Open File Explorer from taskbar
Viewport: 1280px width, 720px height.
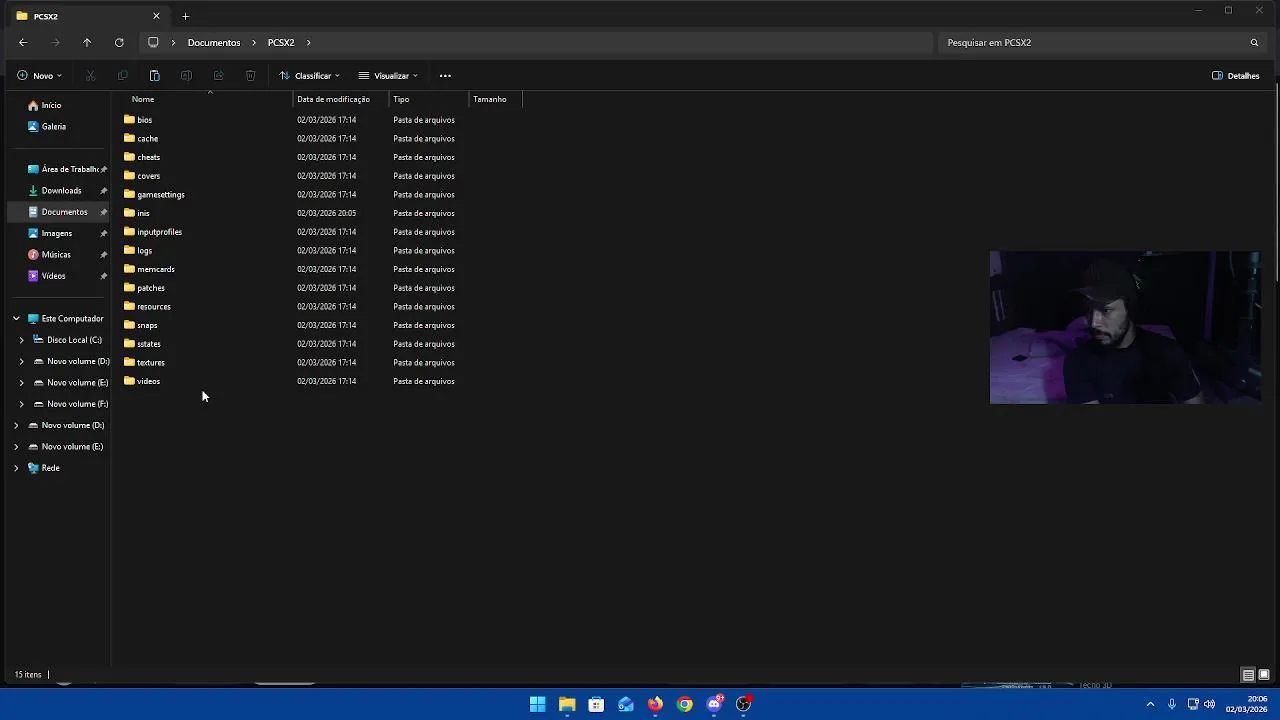(x=567, y=704)
